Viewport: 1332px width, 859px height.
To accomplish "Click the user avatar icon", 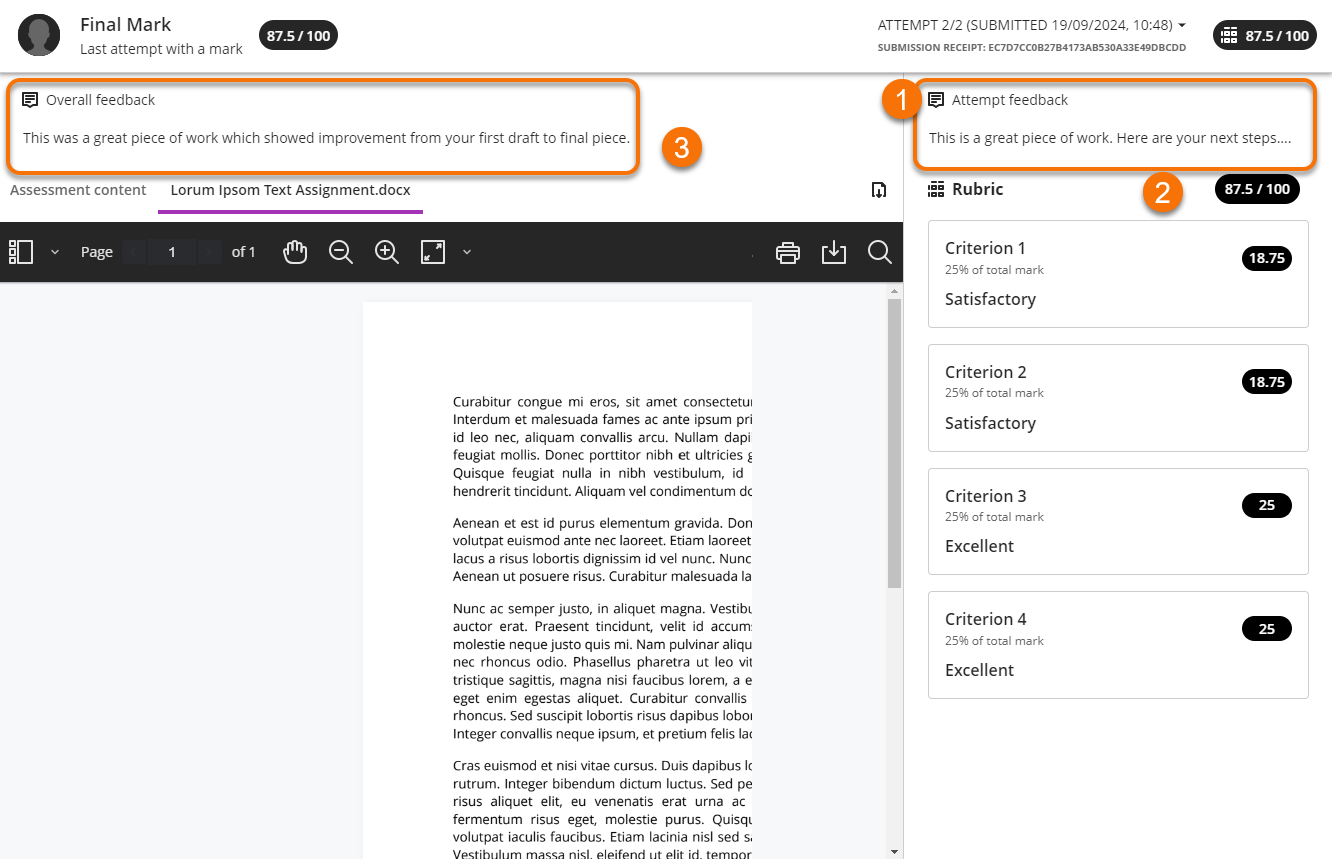I will coord(39,35).
